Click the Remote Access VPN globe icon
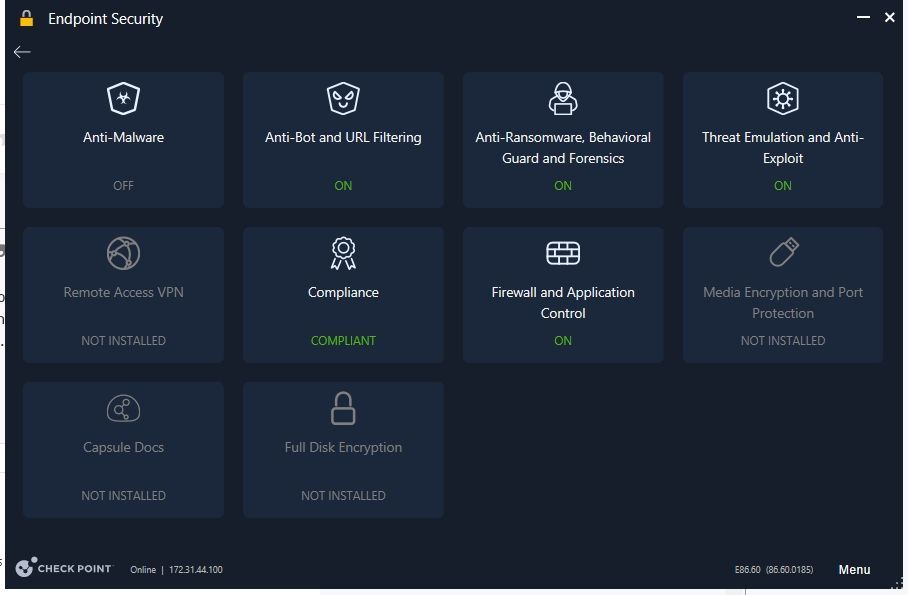Screen dimensions: 908x595 pos(123,253)
